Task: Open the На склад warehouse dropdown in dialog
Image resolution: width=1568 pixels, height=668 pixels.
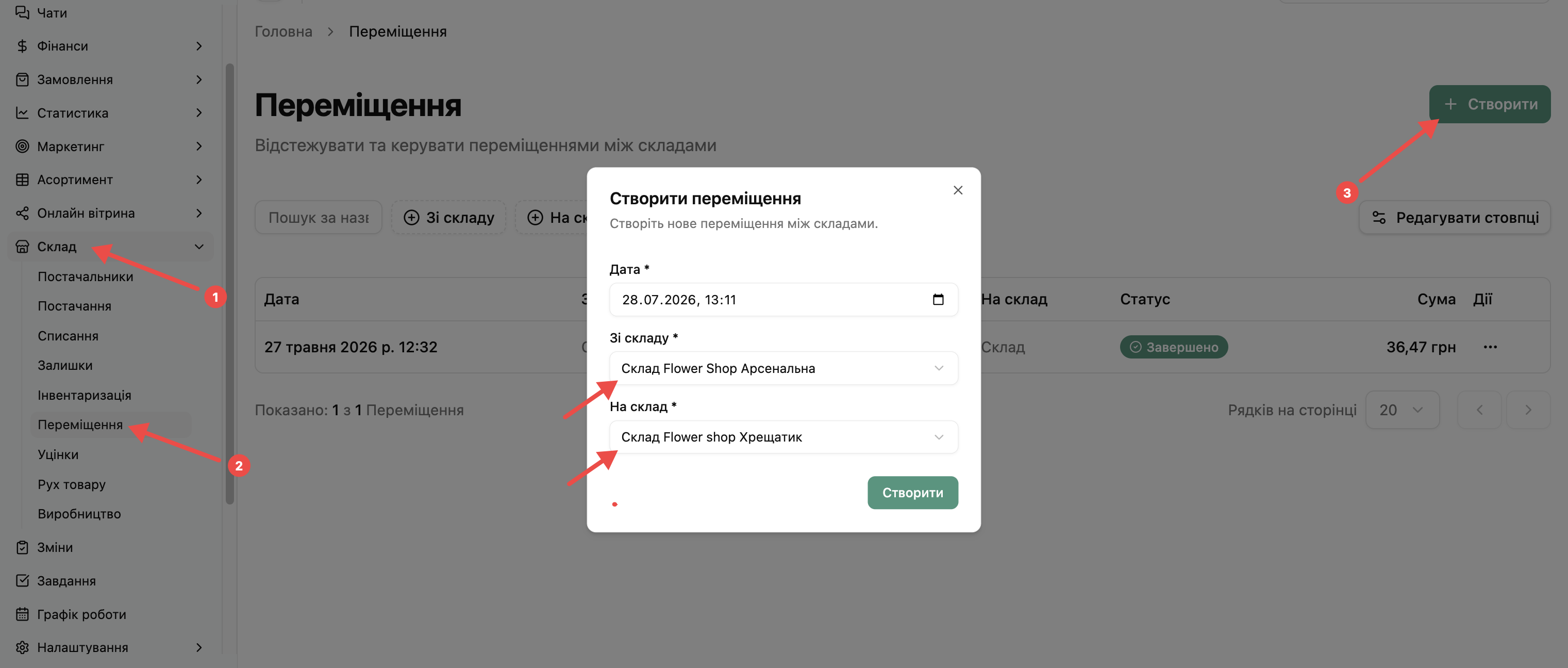Action: click(783, 437)
